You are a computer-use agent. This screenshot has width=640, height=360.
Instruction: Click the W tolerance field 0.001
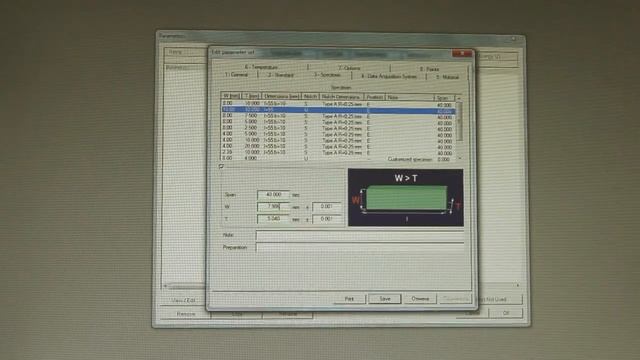(x=327, y=207)
